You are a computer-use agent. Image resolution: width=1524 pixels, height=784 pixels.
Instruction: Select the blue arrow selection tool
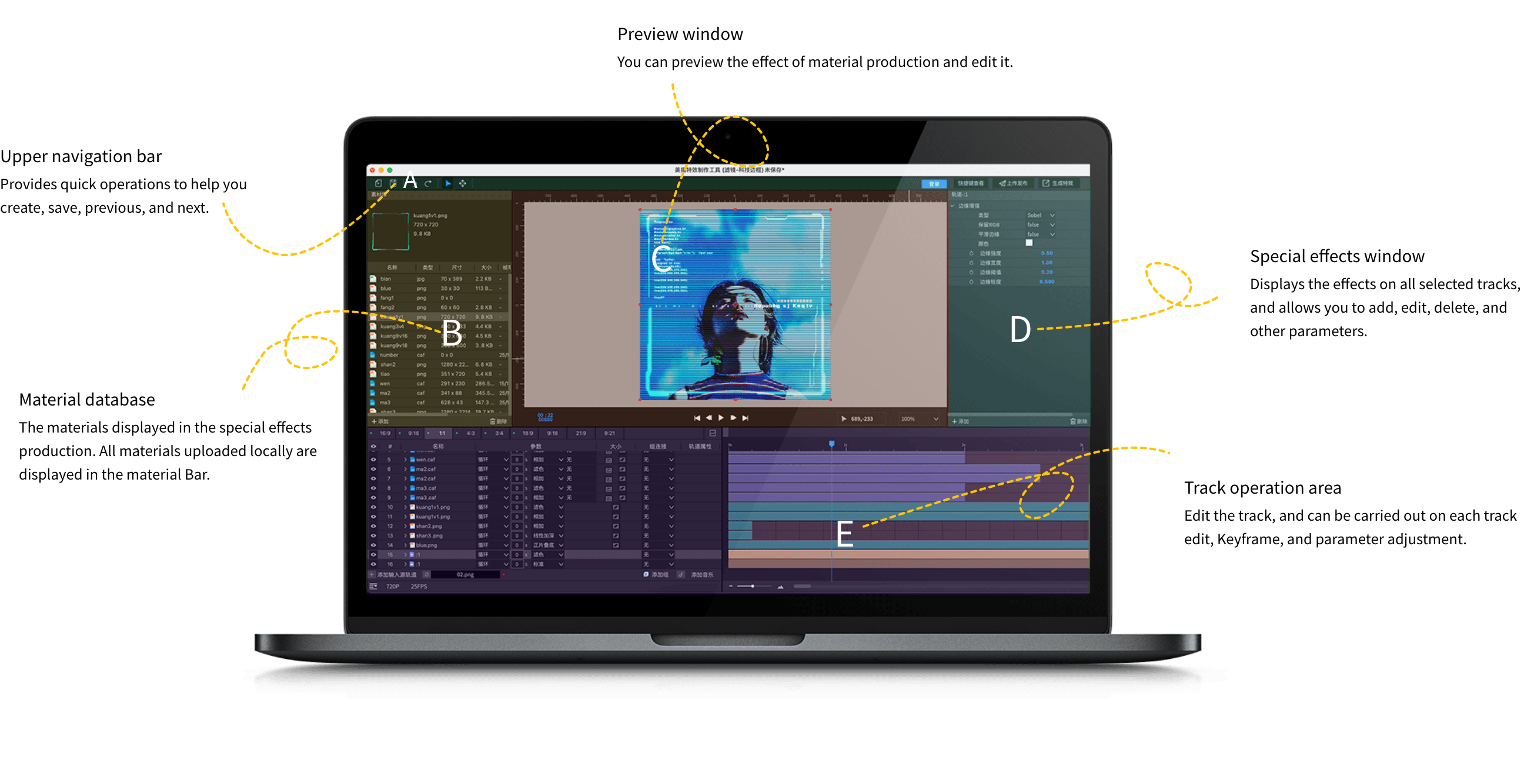448,183
